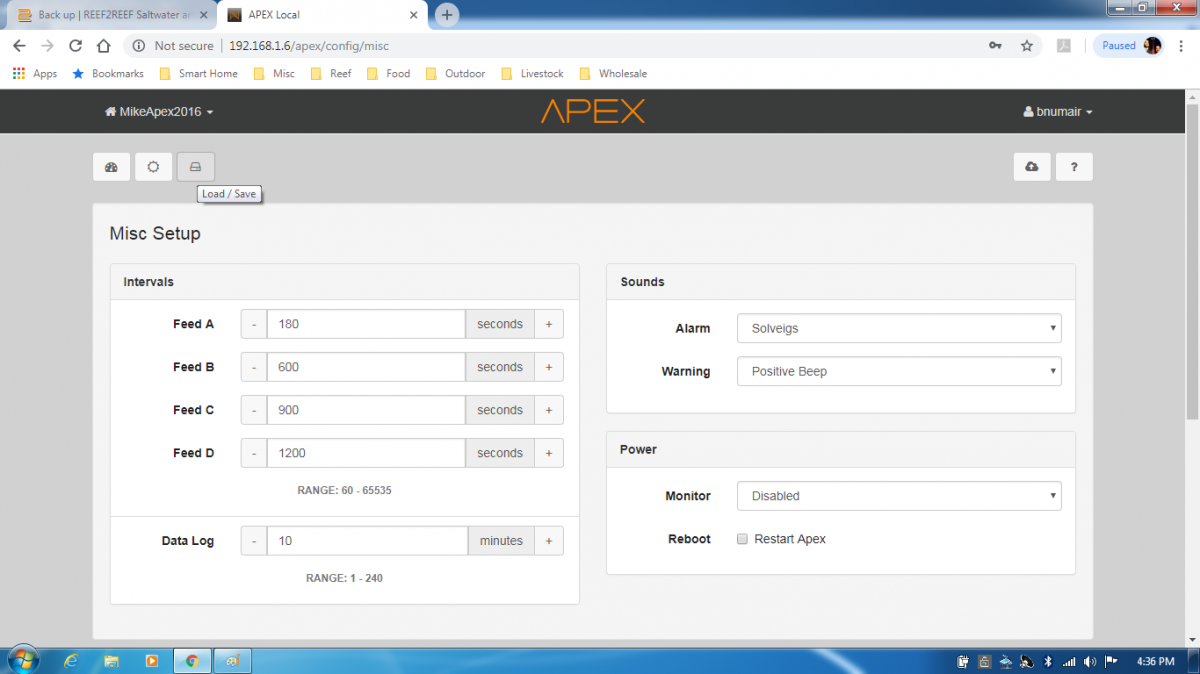Launch Internet Explorer from taskbar
The width and height of the screenshot is (1200, 674).
pos(71,661)
